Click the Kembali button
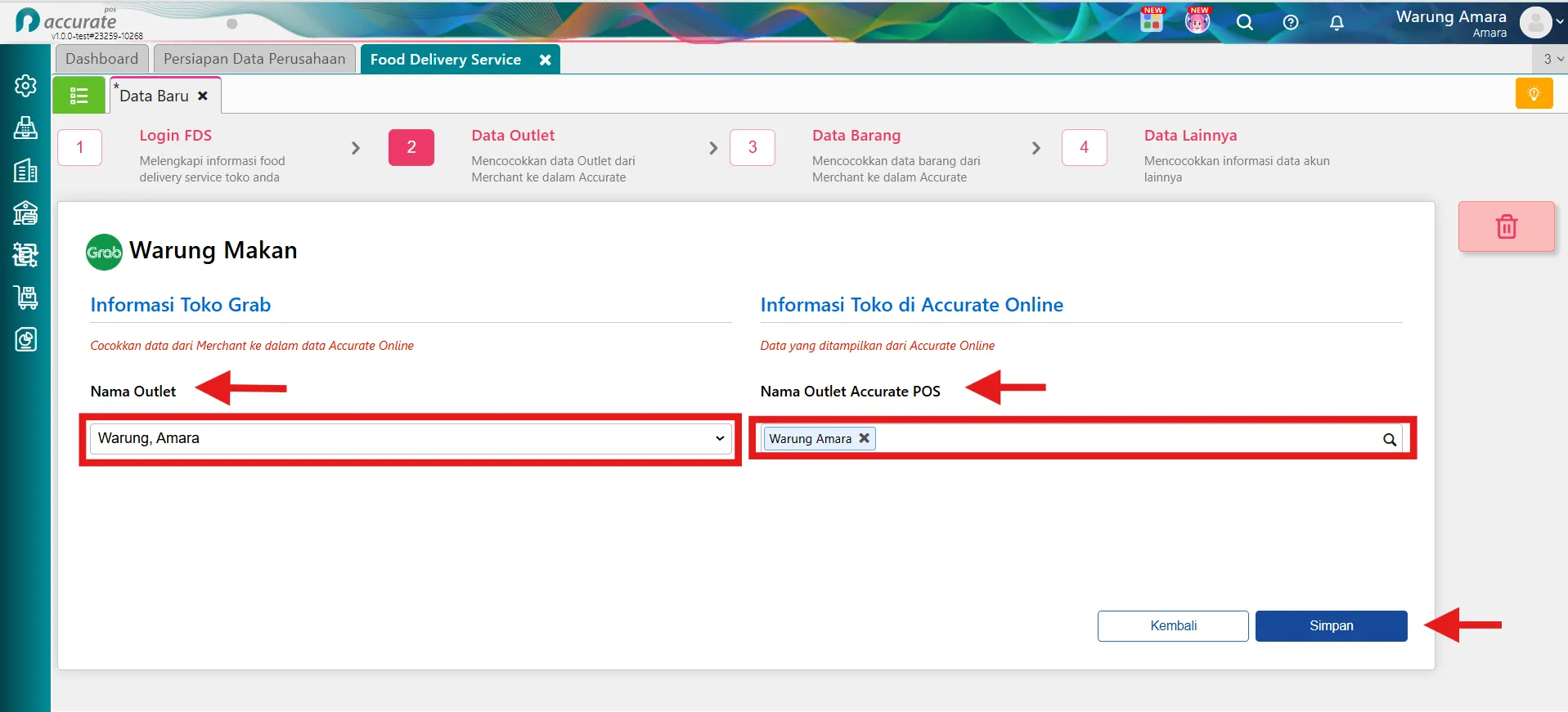The width and height of the screenshot is (1568, 712). point(1173,626)
